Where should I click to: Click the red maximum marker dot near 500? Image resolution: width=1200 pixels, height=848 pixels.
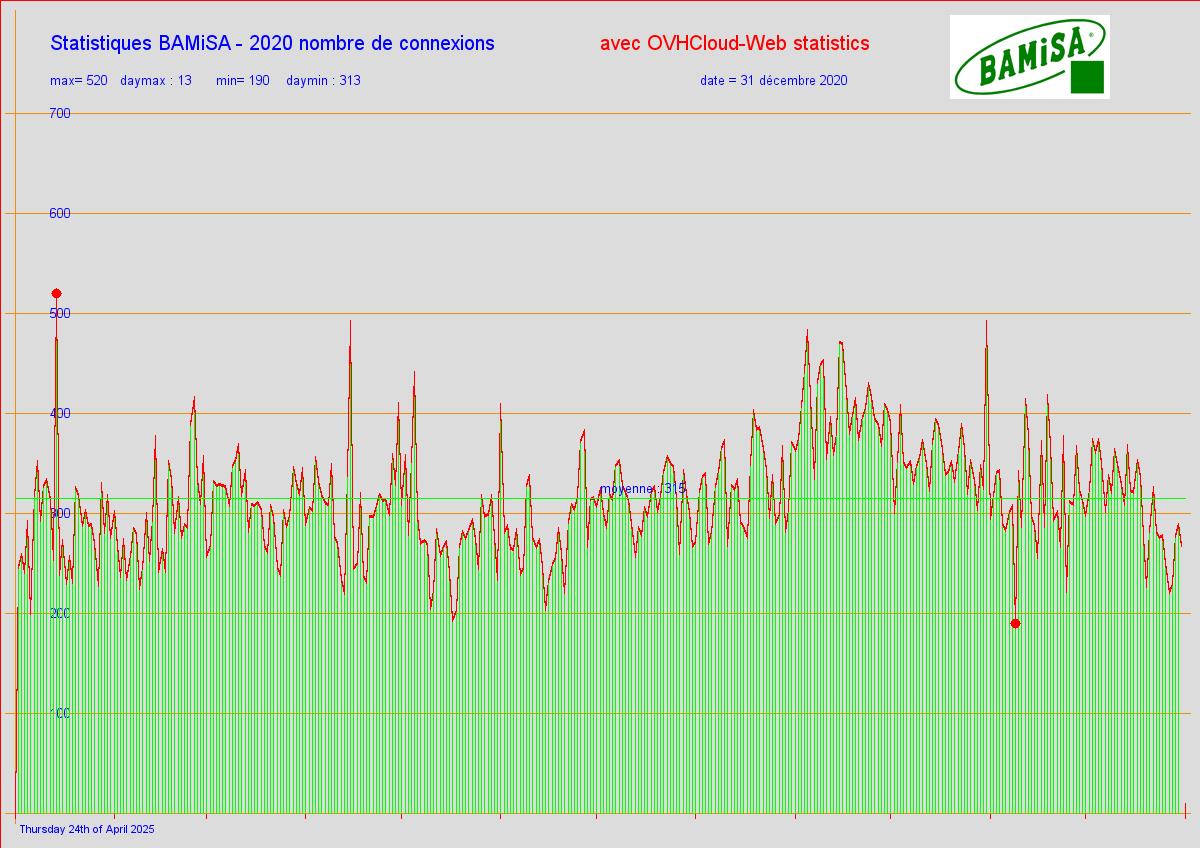tap(57, 293)
